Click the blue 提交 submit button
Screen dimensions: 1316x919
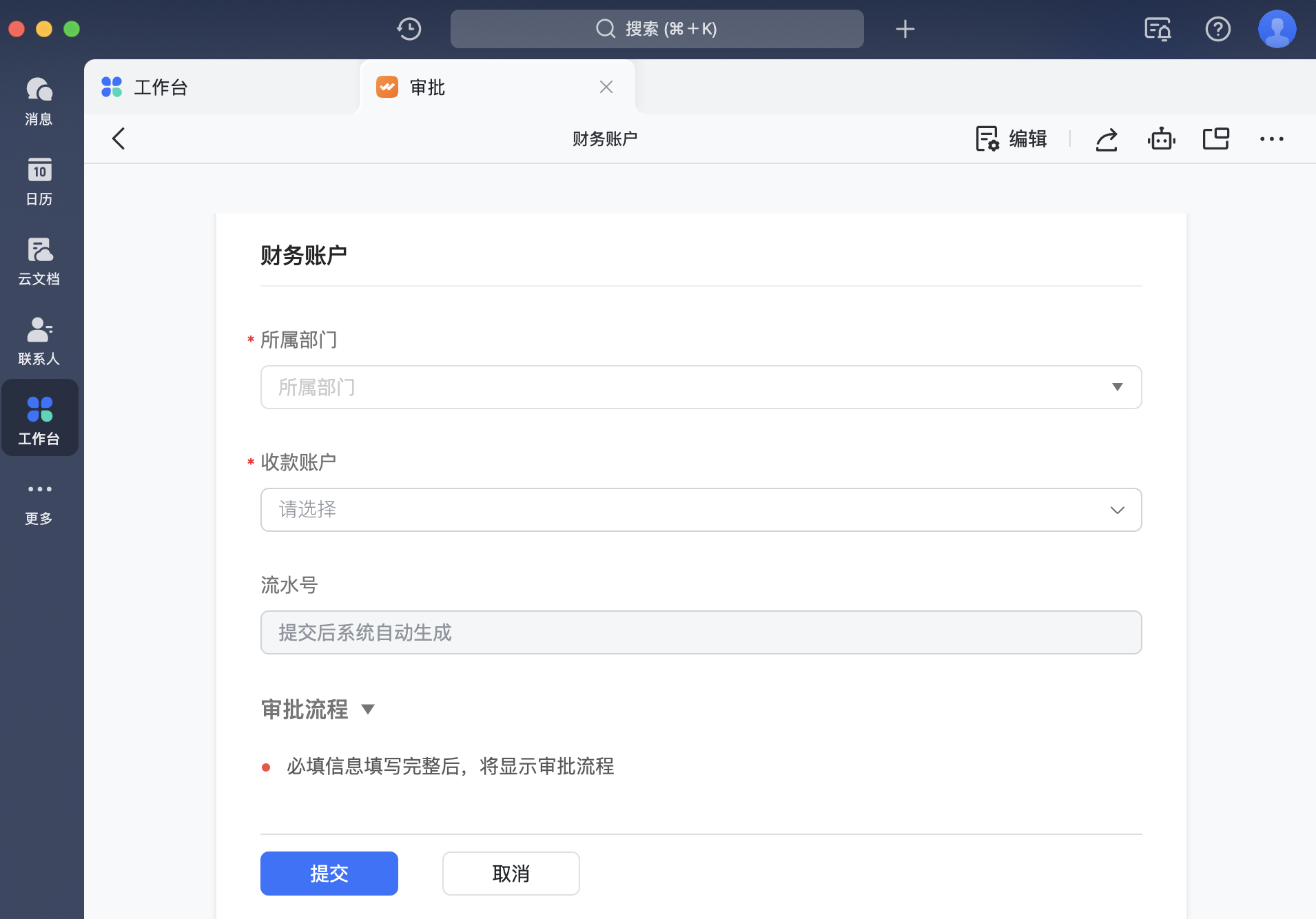[x=329, y=874]
